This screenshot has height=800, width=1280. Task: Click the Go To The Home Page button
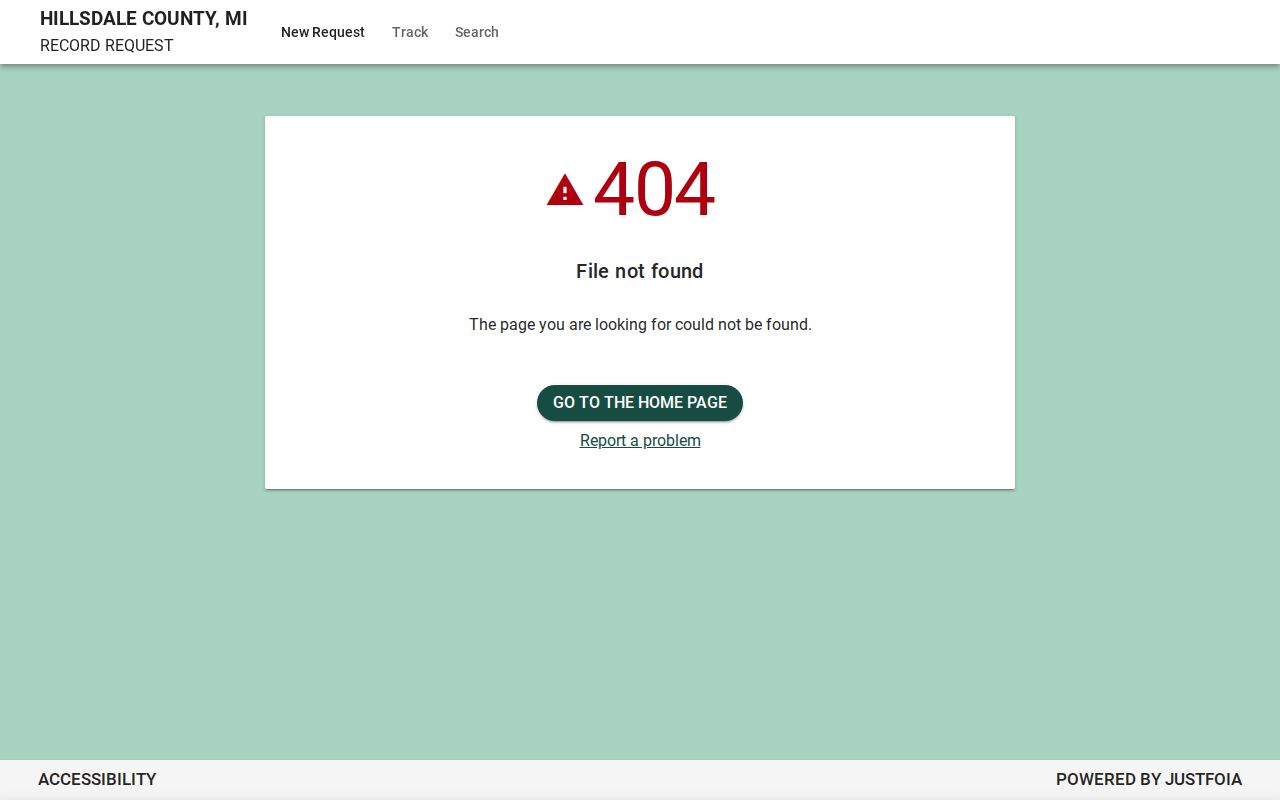pos(640,402)
